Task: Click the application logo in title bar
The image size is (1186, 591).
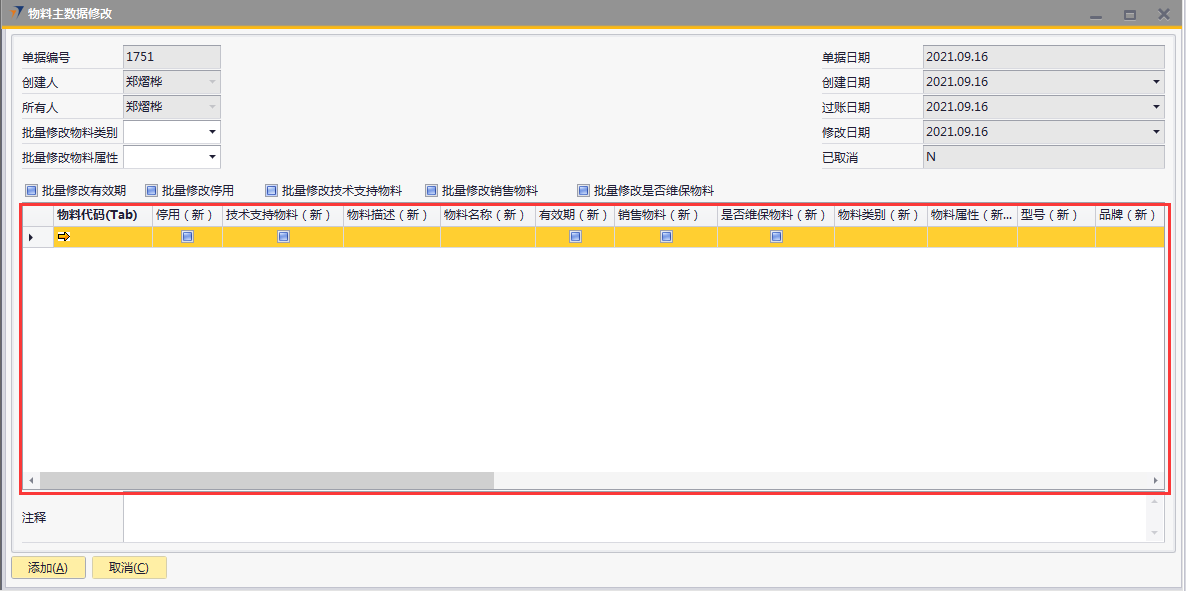Action: (16, 13)
